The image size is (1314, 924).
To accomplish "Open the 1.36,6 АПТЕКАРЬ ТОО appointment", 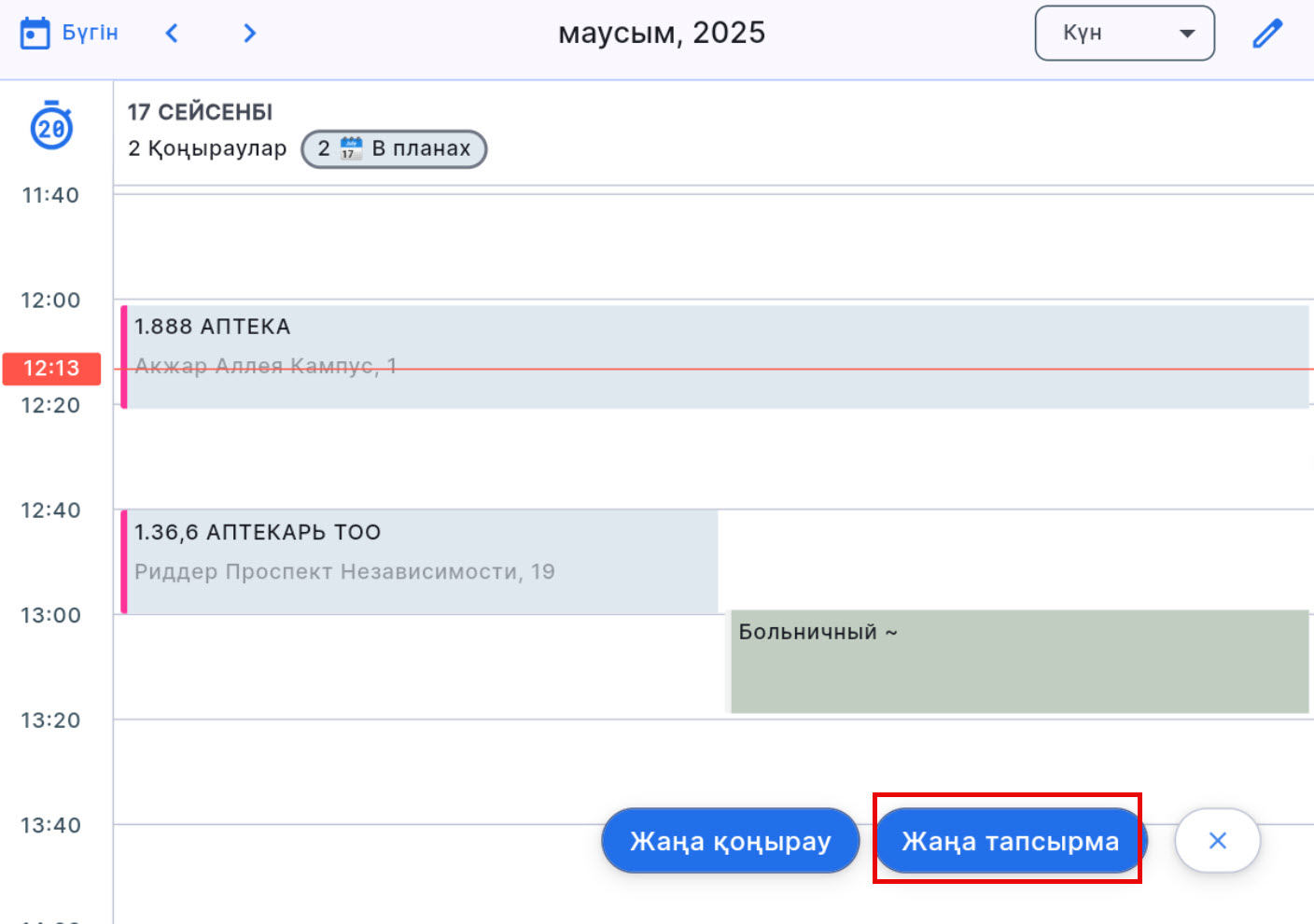I will click(x=420, y=560).
